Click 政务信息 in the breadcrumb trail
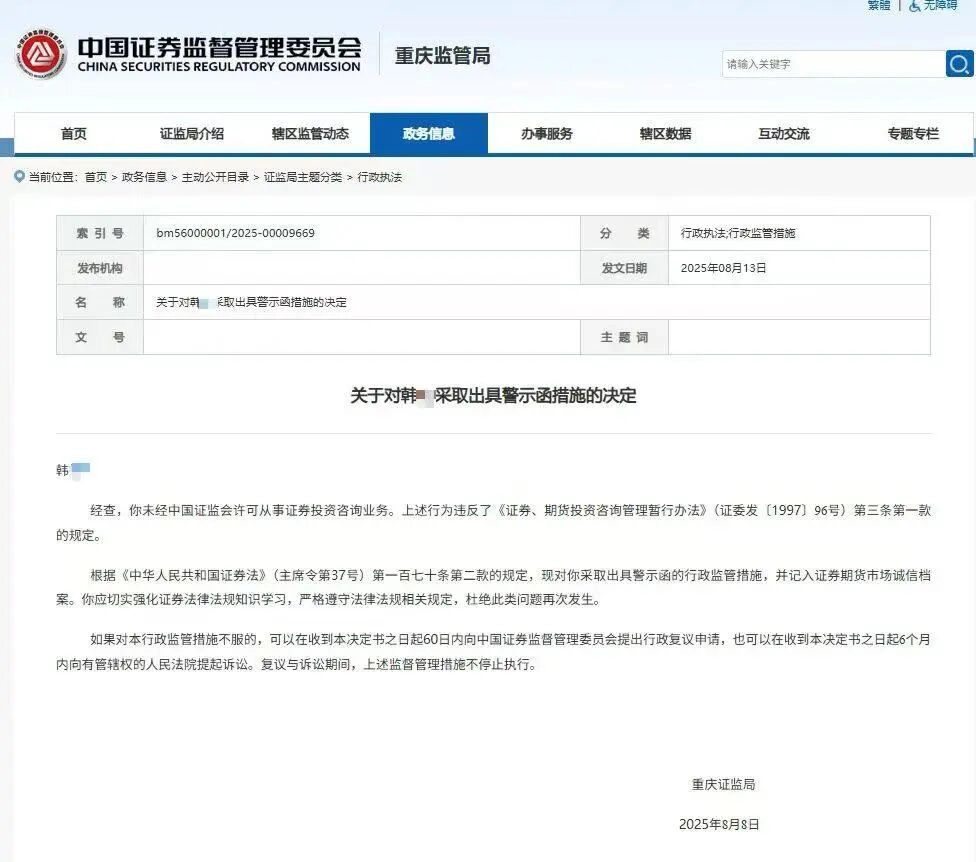This screenshot has height=862, width=976. point(144,177)
